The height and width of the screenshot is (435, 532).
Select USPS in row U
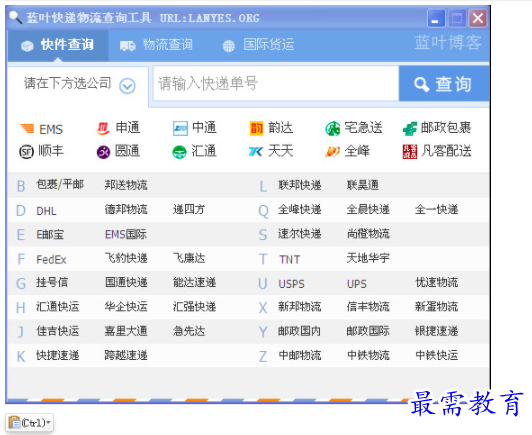291,284
